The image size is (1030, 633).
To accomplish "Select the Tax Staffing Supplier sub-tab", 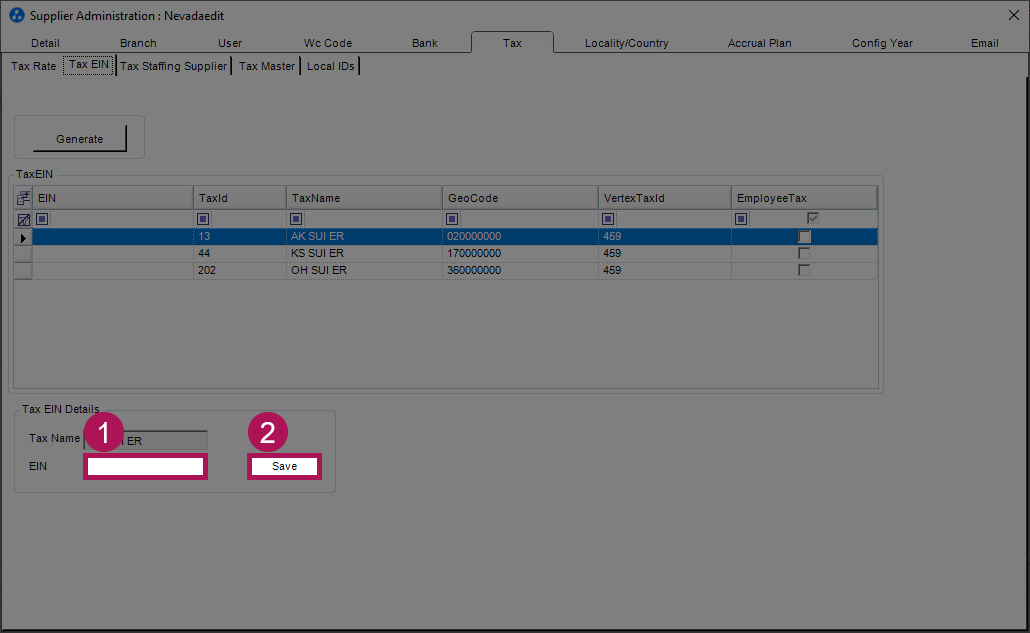I will pos(173,66).
